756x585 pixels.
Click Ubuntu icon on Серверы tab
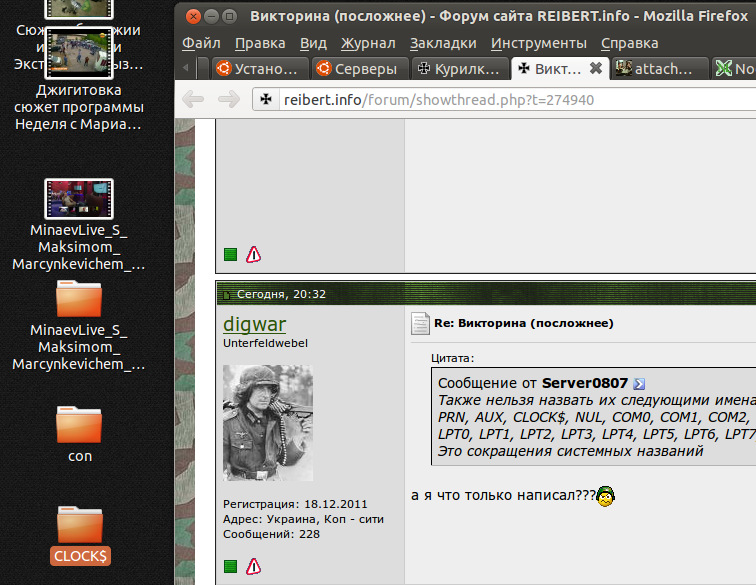[x=324, y=68]
